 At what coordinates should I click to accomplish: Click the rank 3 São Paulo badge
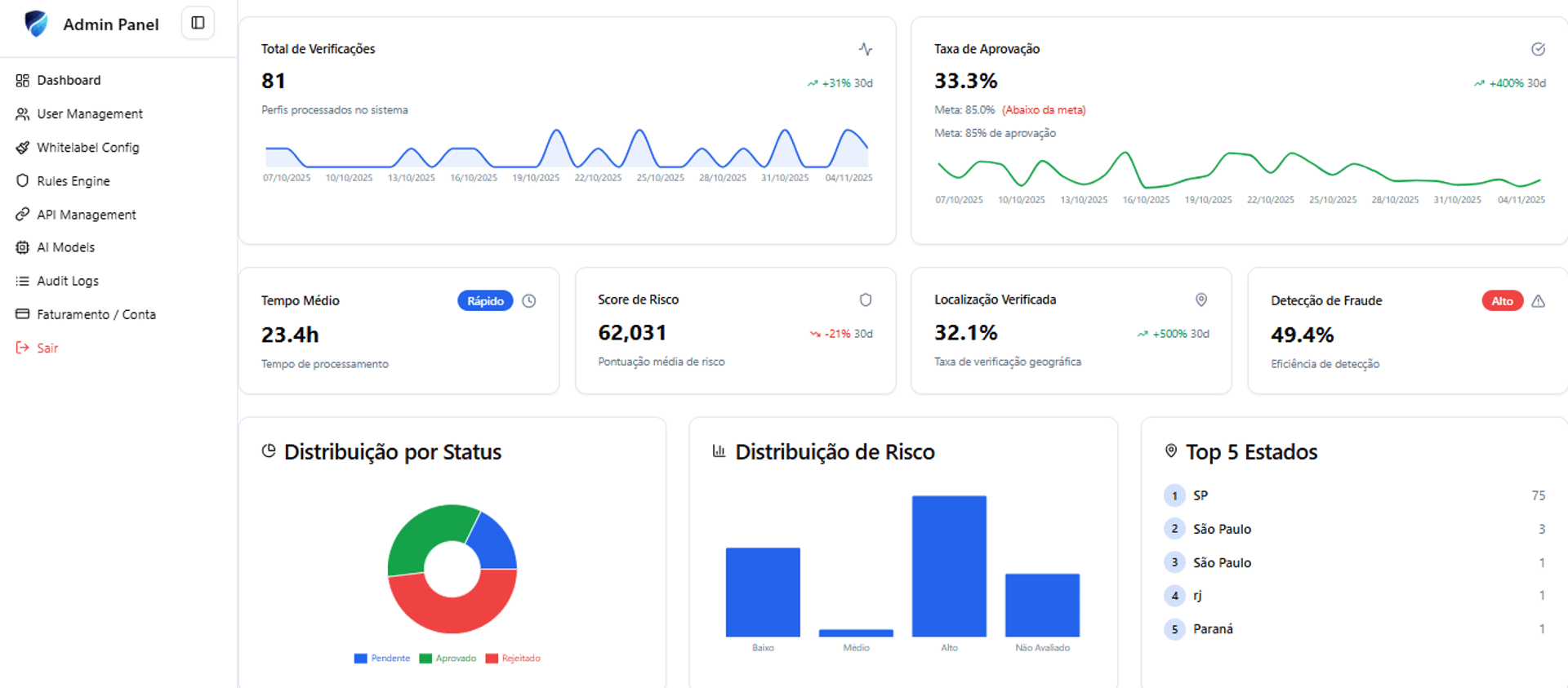(x=1174, y=562)
